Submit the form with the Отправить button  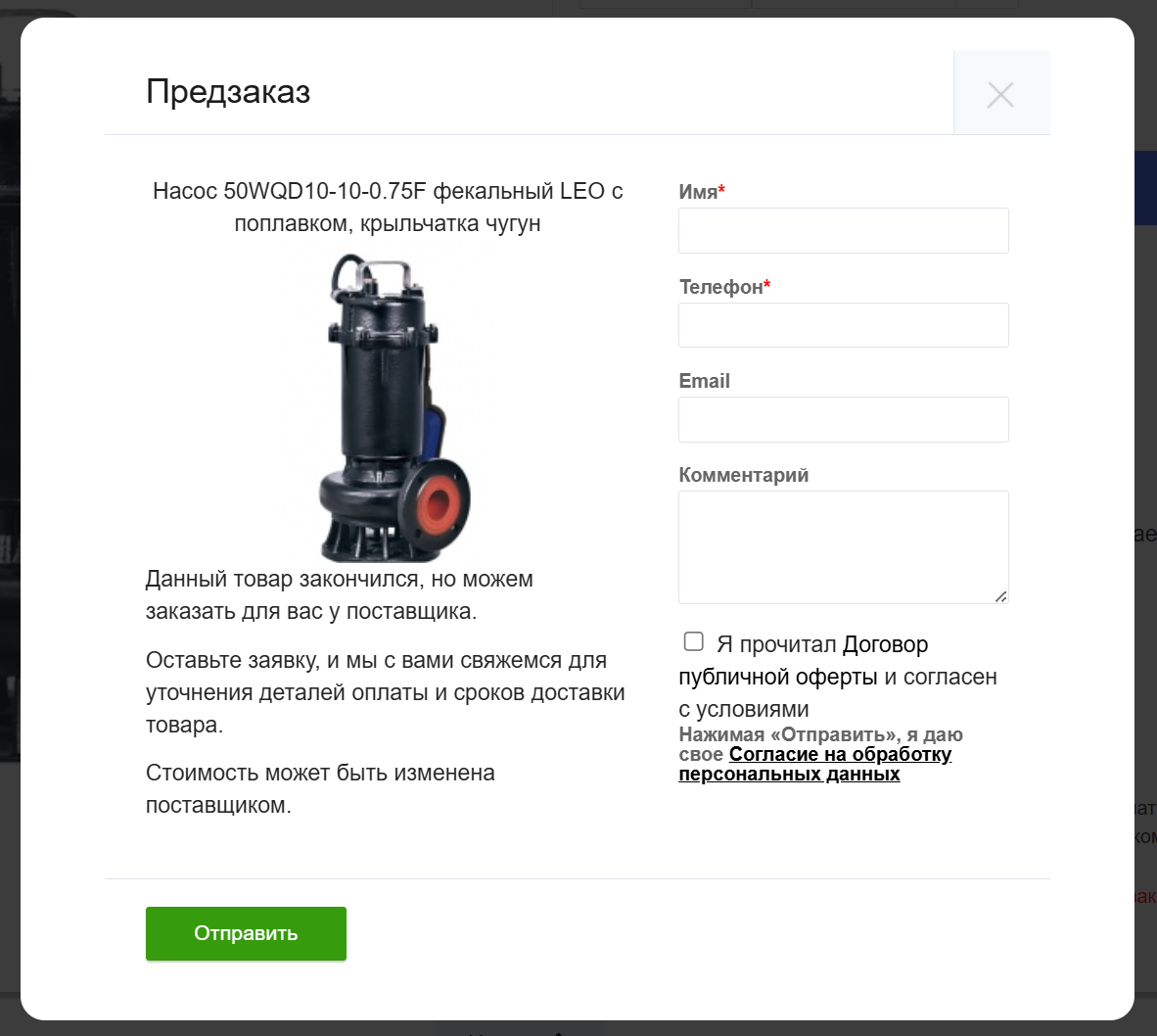click(x=246, y=933)
